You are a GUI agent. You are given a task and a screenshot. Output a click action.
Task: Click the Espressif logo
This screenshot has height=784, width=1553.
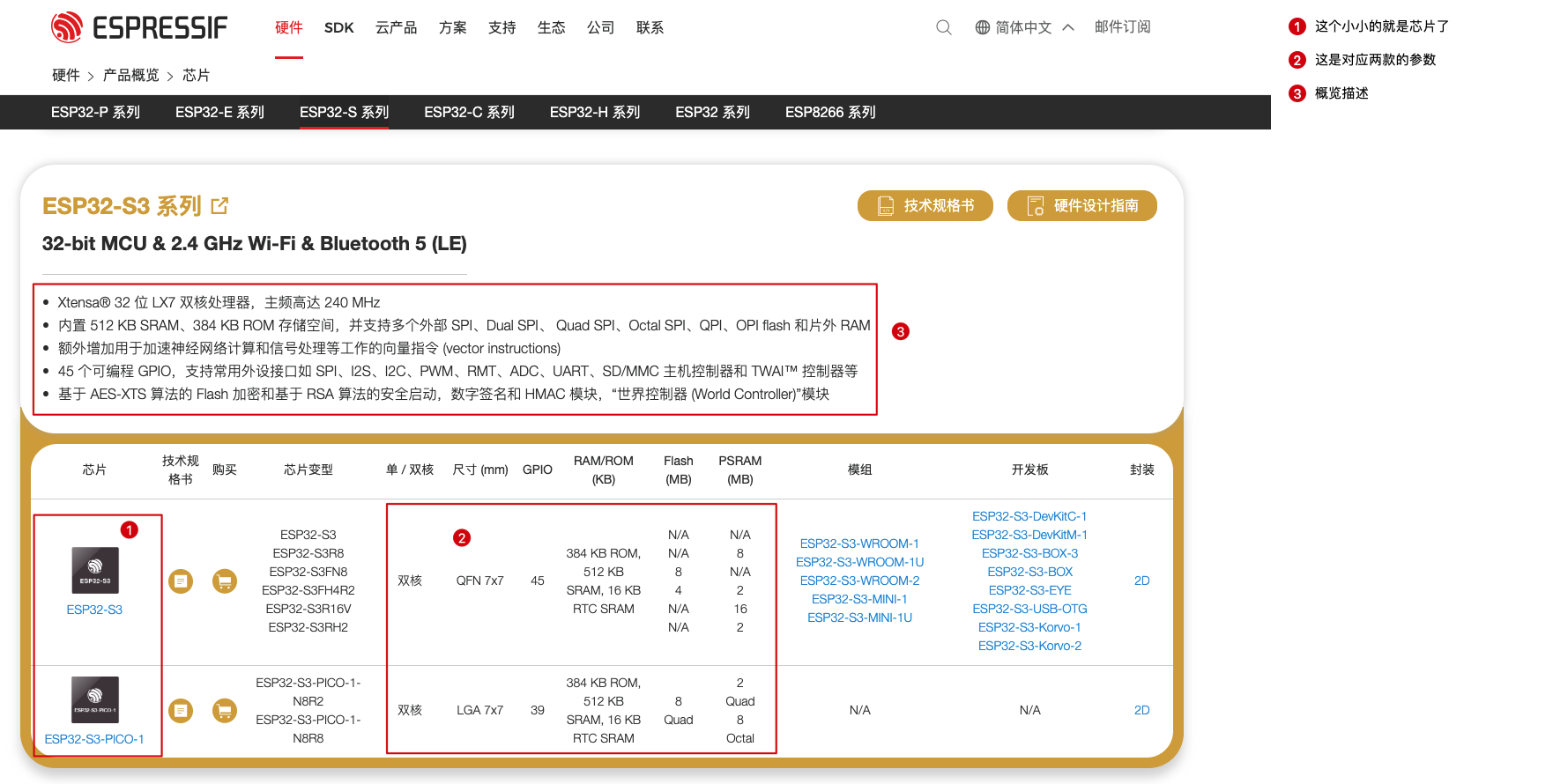pos(139,27)
